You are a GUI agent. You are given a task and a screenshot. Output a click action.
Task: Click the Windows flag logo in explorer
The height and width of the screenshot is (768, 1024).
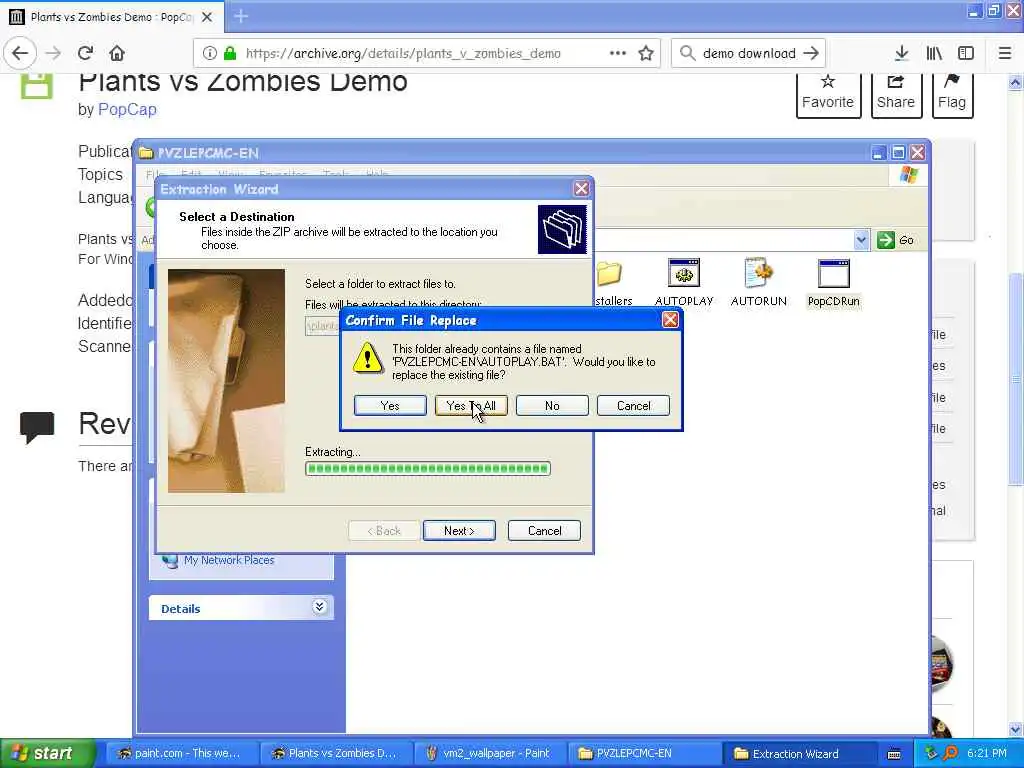click(x=908, y=175)
